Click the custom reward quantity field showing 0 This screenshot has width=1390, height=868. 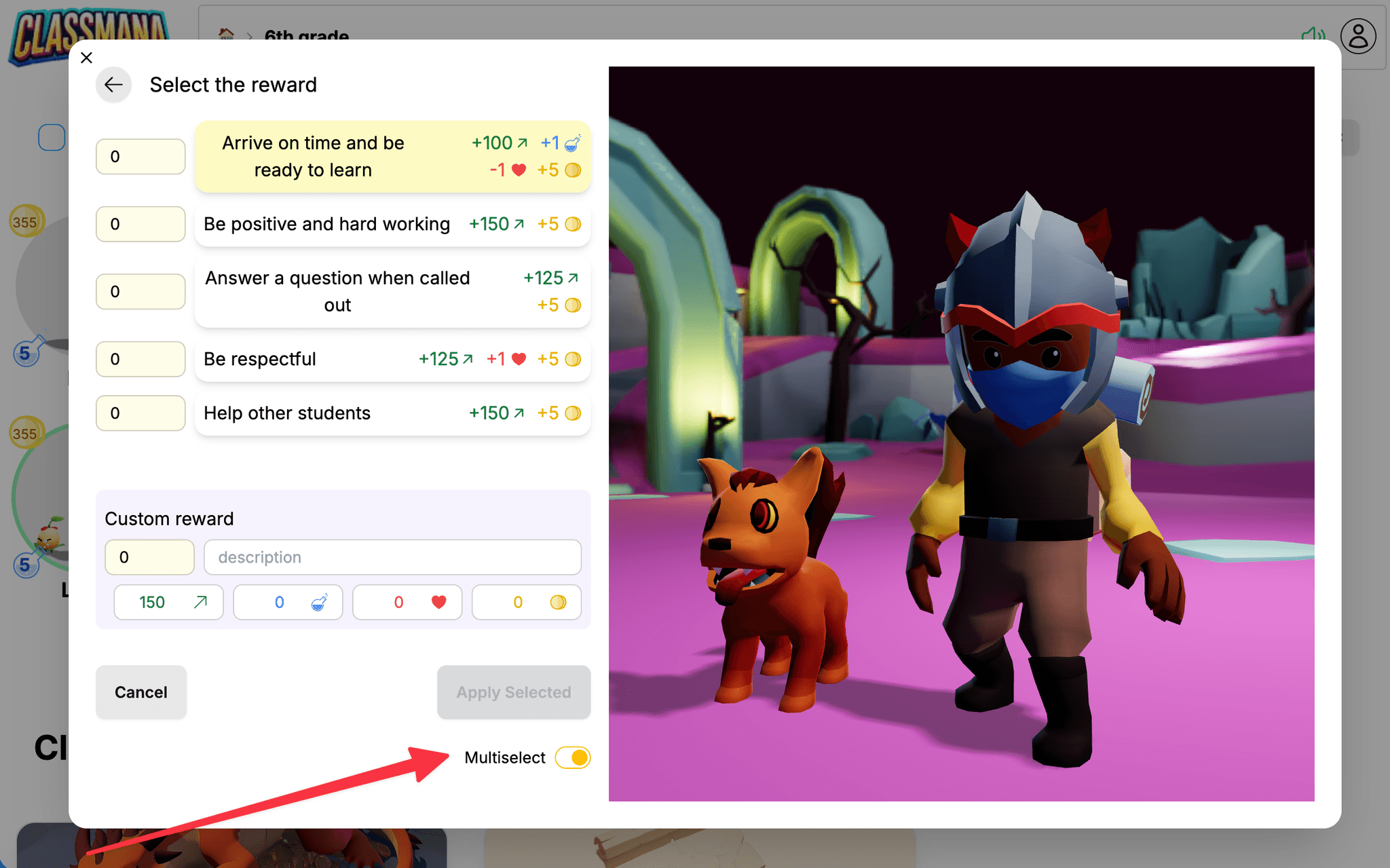(x=149, y=557)
